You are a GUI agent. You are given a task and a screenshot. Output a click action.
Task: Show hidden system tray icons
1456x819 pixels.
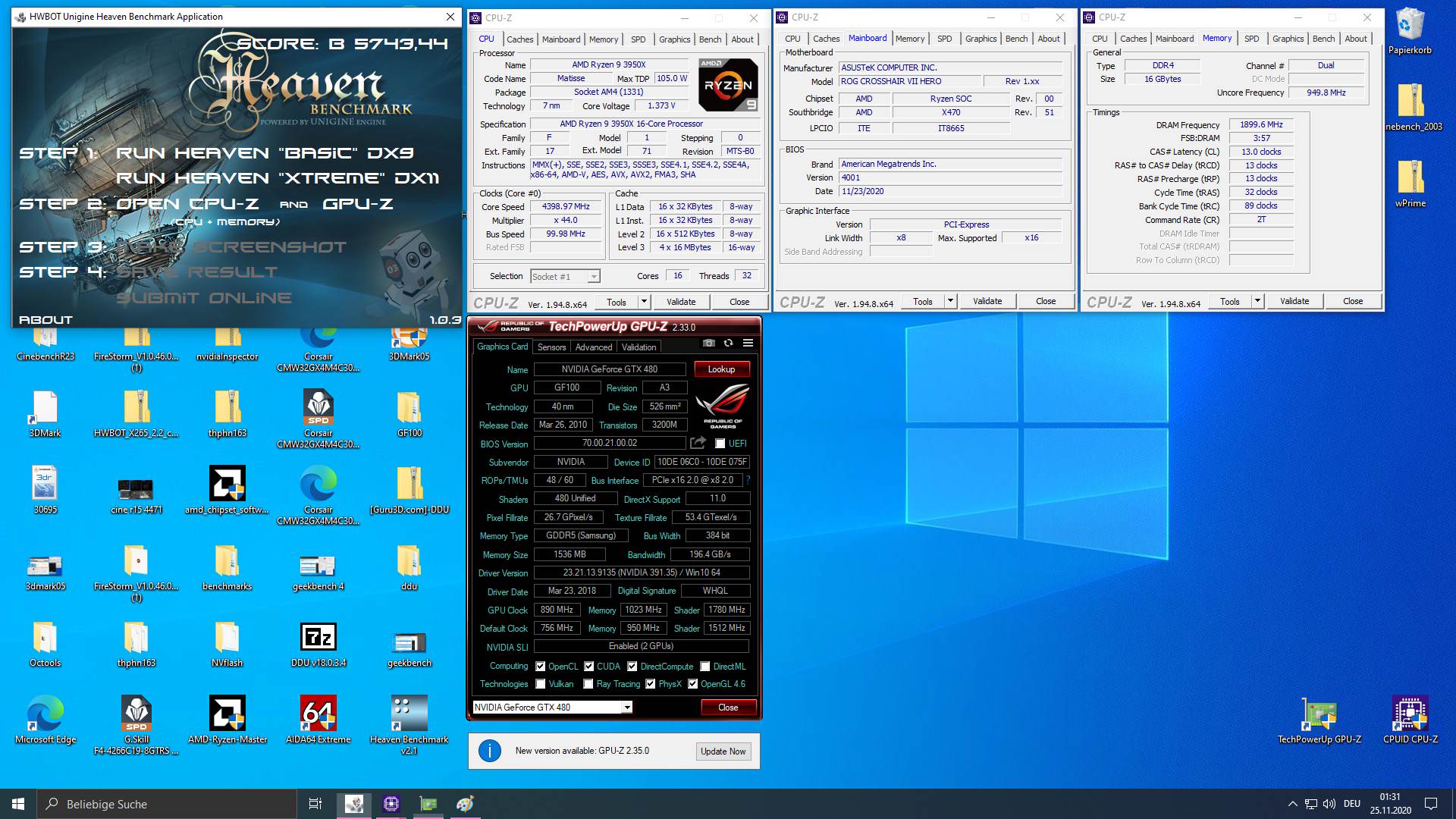pyautogui.click(x=1292, y=804)
